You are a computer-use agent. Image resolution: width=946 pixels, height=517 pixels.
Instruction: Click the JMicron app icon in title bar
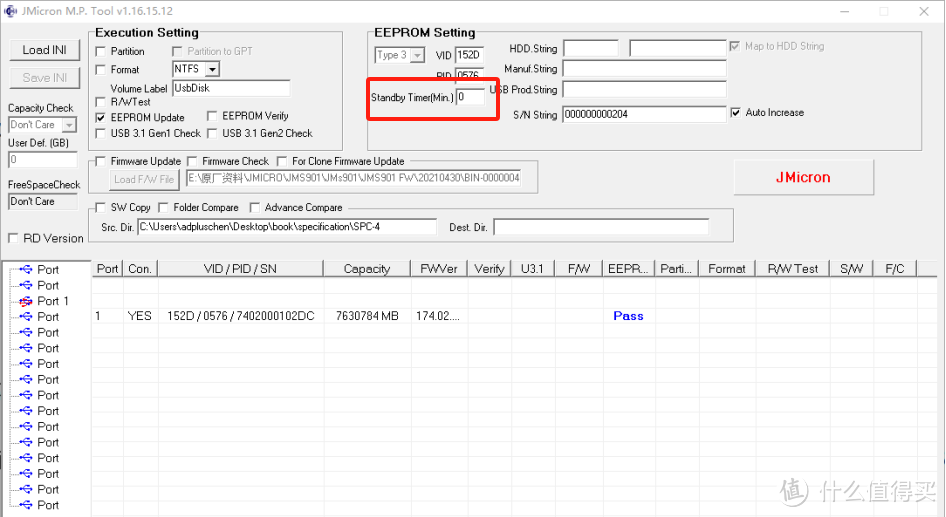pyautogui.click(x=10, y=11)
